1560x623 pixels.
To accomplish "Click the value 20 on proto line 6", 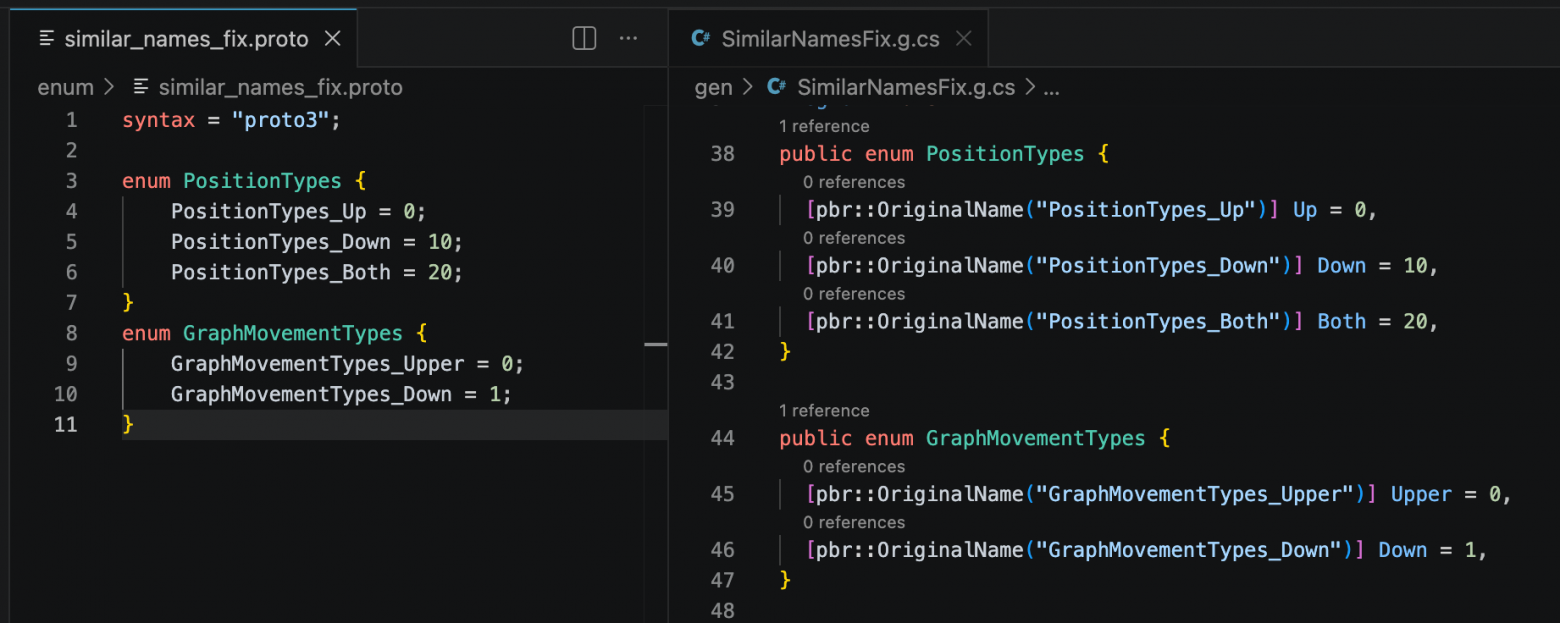I will [440, 272].
